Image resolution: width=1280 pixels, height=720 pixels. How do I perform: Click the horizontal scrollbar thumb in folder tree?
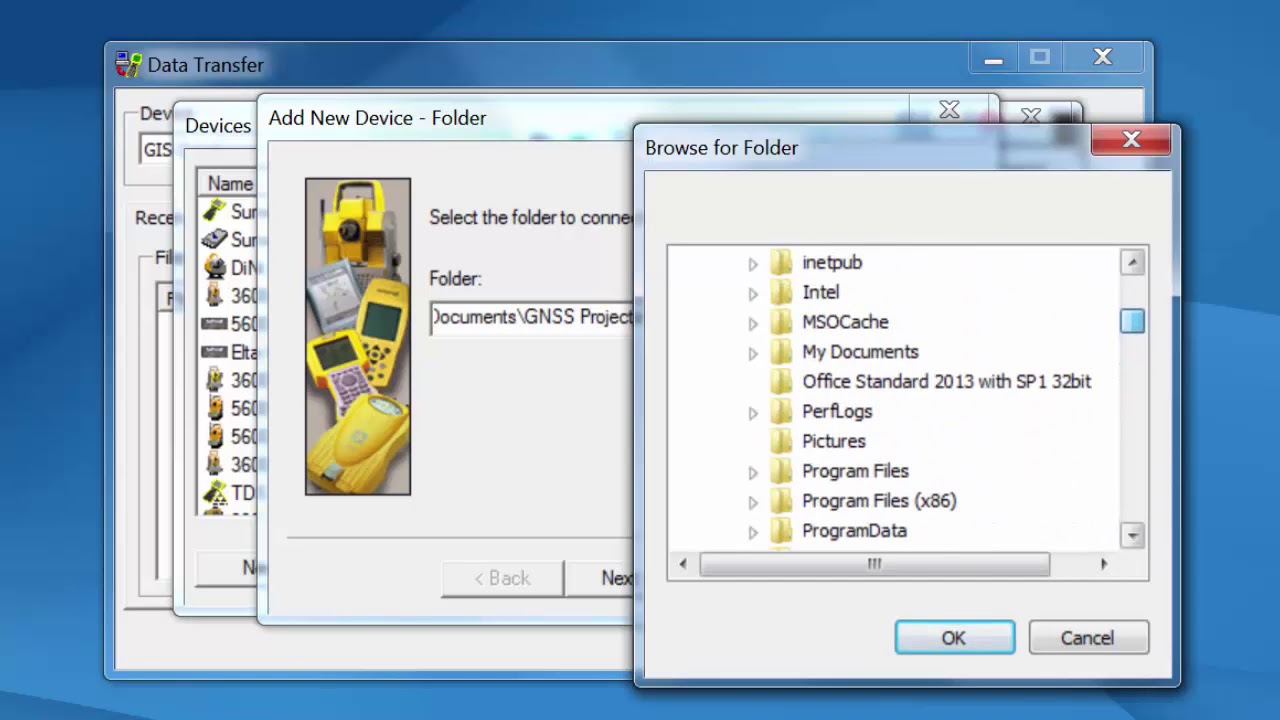pyautogui.click(x=875, y=564)
